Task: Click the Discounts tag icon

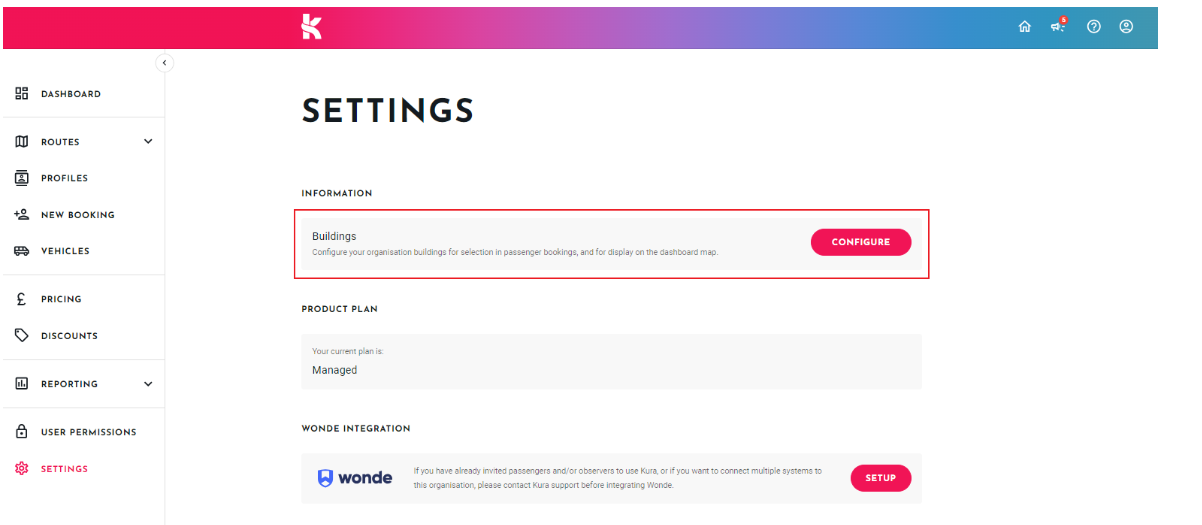Action: pos(21,336)
